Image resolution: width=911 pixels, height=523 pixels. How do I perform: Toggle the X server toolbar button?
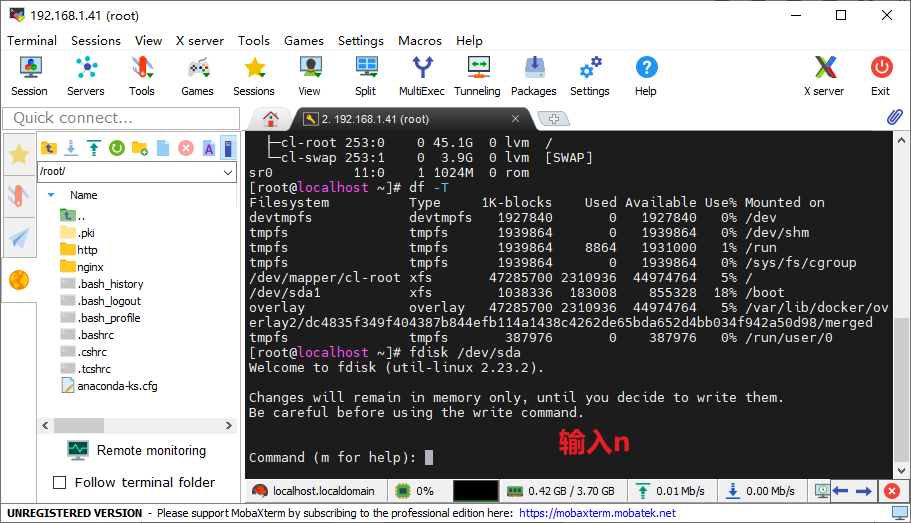point(824,76)
